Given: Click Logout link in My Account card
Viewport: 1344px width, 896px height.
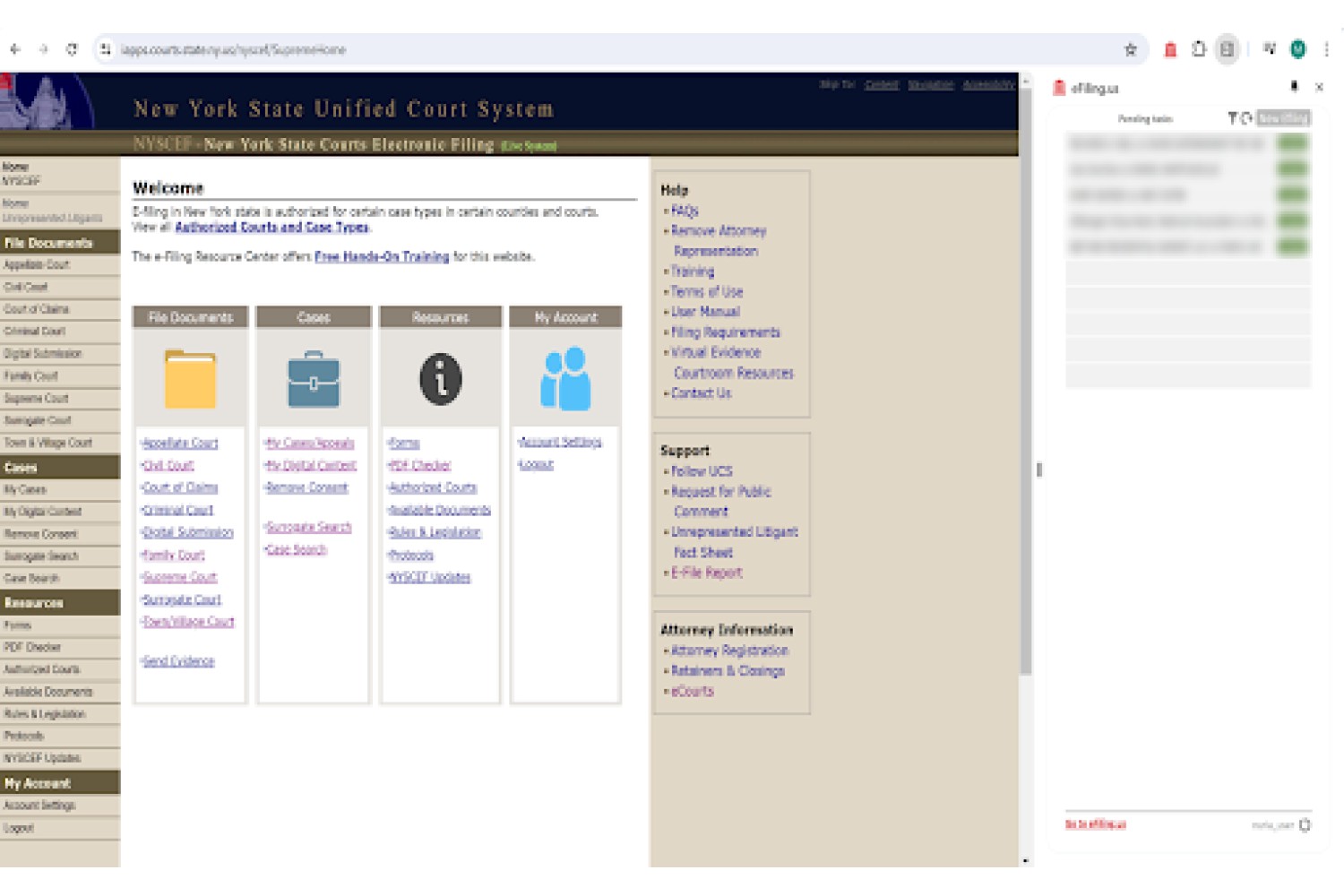Looking at the screenshot, I should tap(537, 464).
